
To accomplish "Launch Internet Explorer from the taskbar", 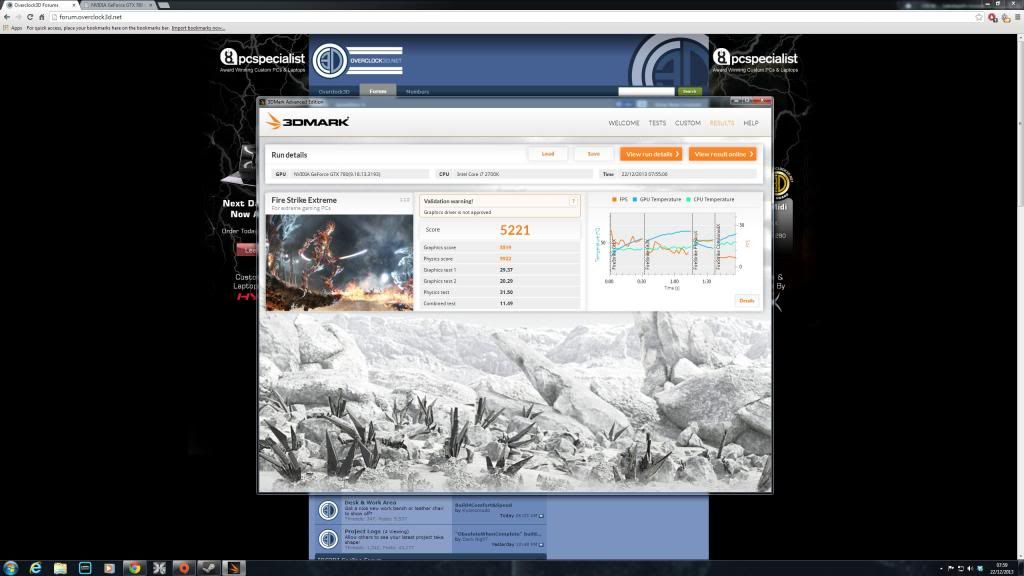I will click(x=35, y=568).
